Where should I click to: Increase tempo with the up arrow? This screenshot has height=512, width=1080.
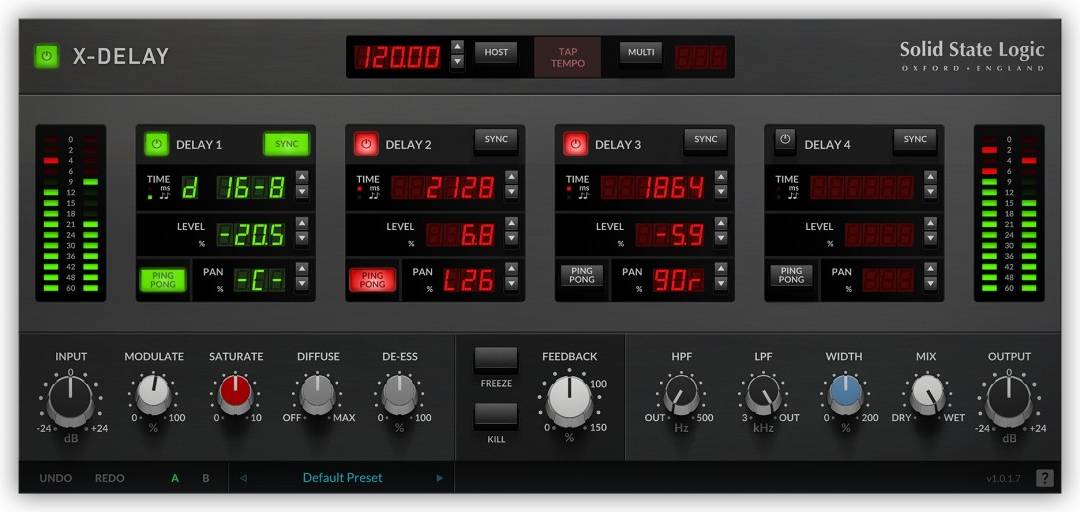(x=457, y=47)
